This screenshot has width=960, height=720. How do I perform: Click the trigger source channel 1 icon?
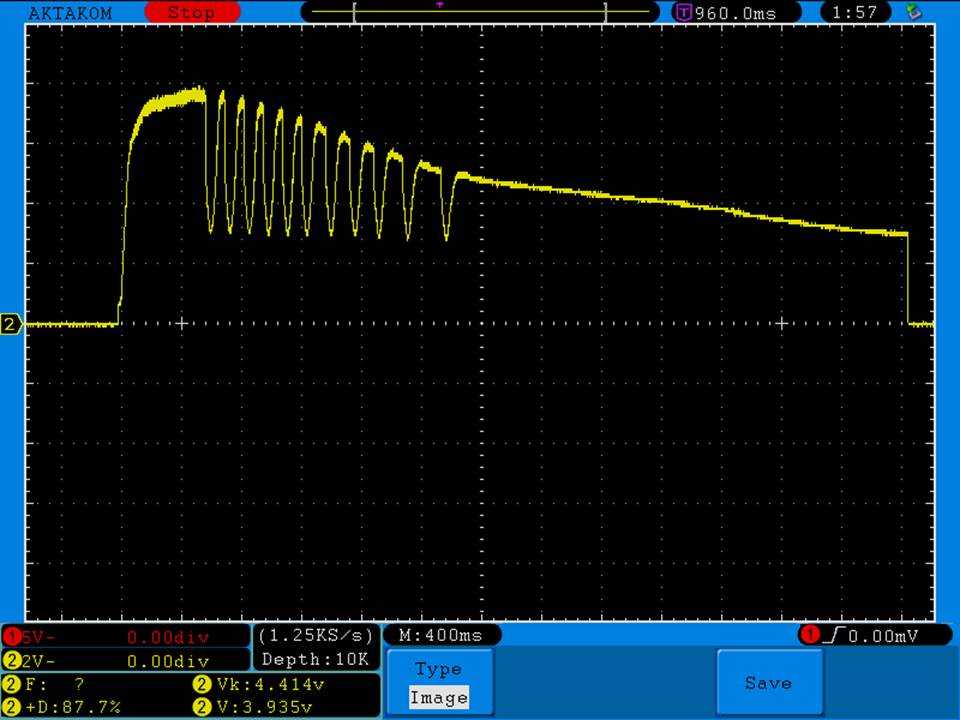pyautogui.click(x=808, y=635)
